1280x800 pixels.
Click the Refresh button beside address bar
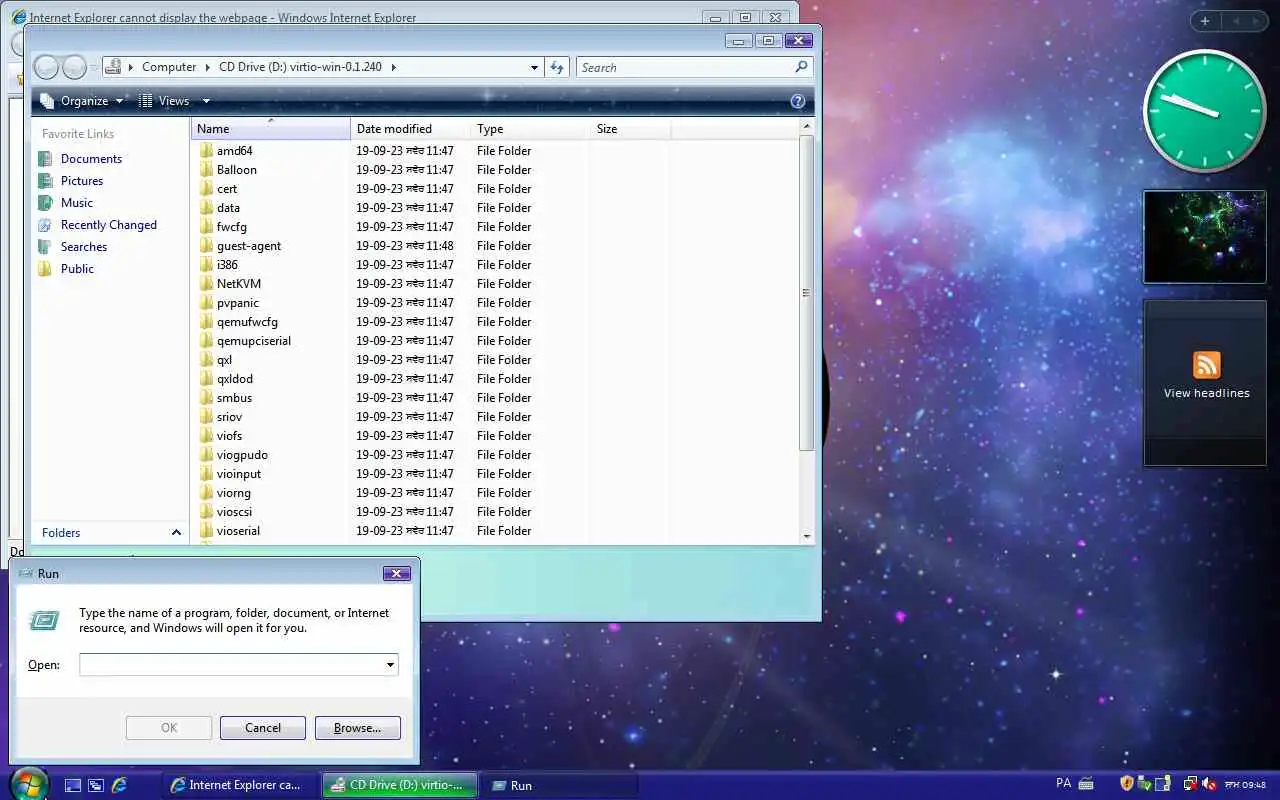click(557, 67)
